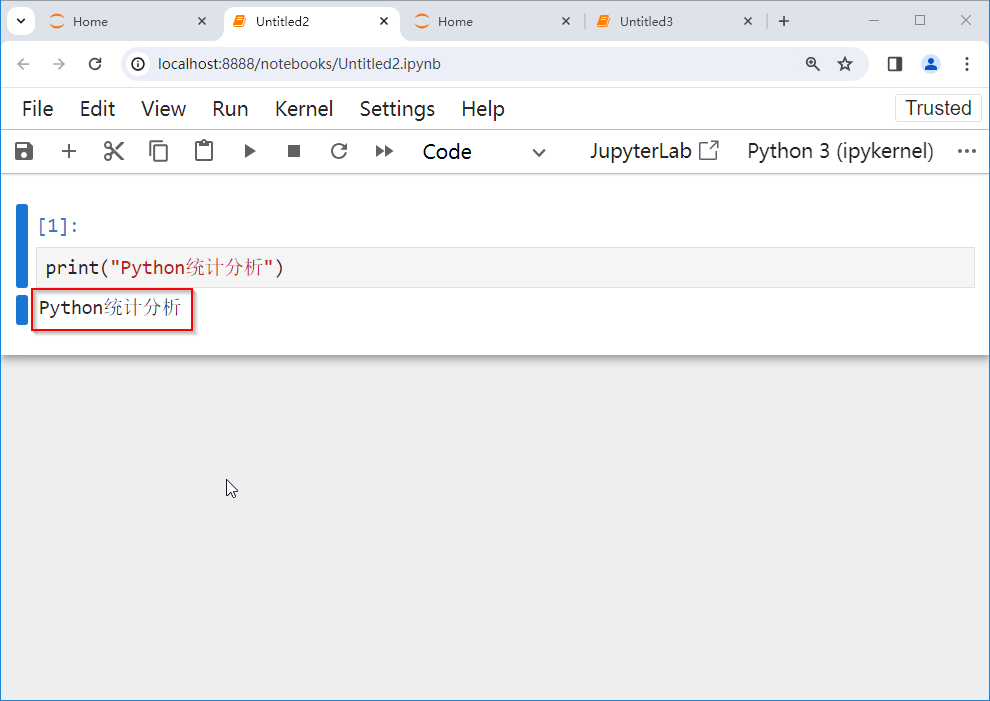The height and width of the screenshot is (701, 990).
Task: Cut the selected cell with the scissors icon
Action: 113,151
